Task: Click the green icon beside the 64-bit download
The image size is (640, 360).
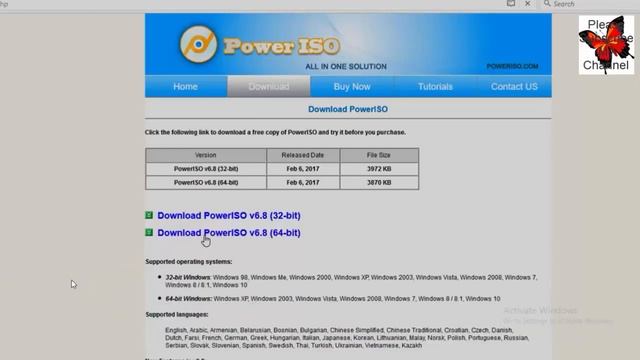Action: tap(149, 232)
